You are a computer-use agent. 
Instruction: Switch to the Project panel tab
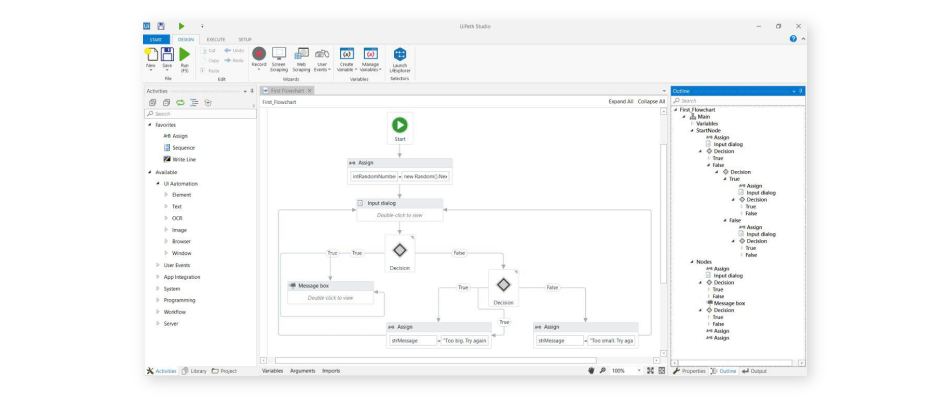[224, 371]
